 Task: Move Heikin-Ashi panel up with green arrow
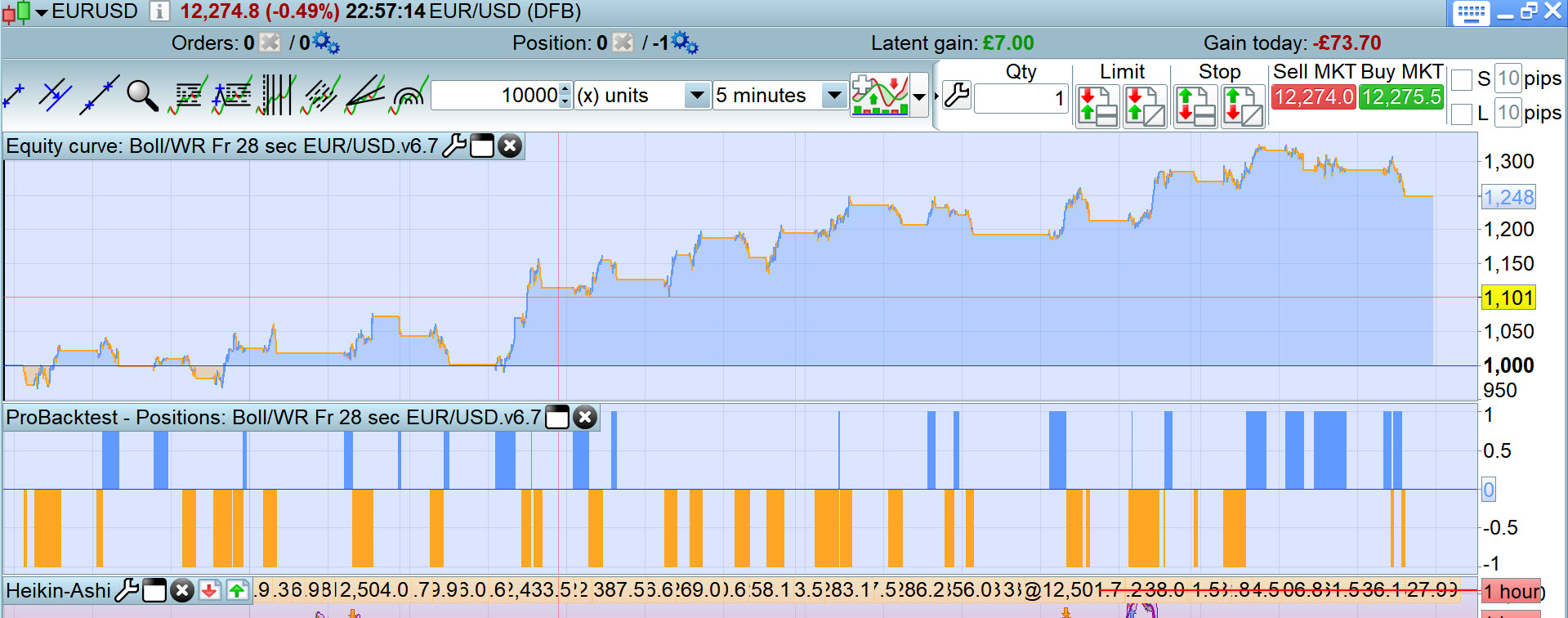pos(238,590)
